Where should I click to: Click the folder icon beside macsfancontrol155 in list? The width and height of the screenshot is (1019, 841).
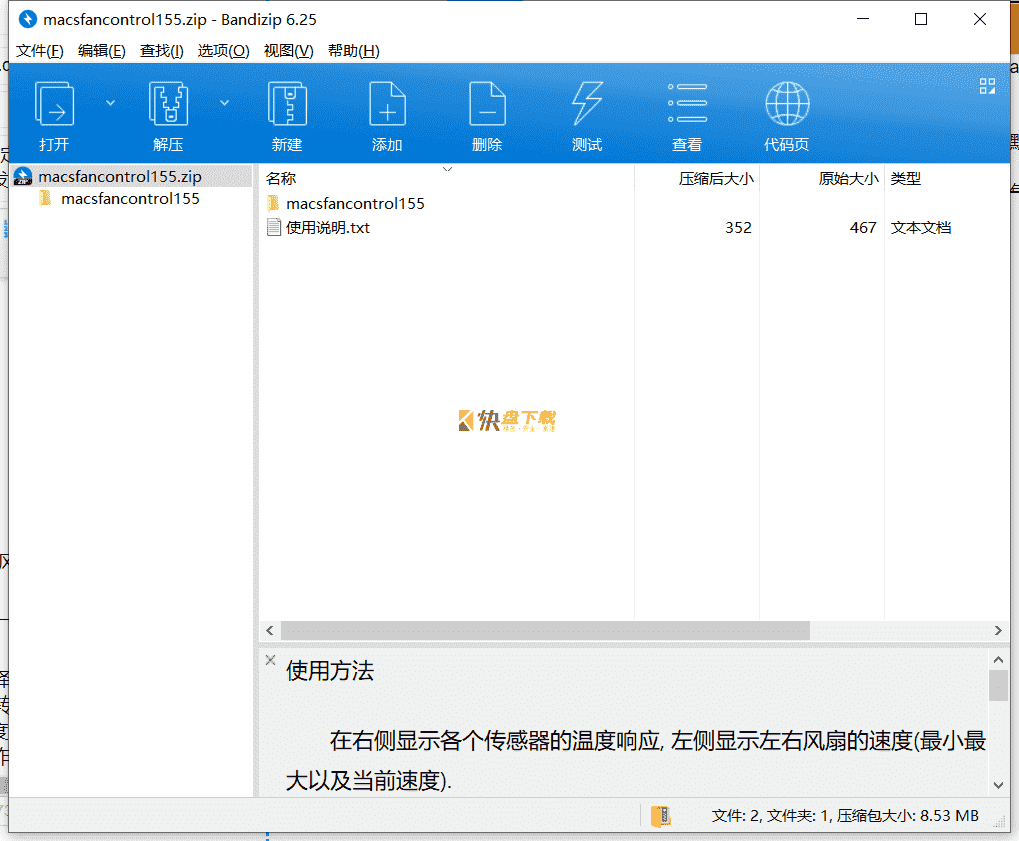tap(274, 203)
